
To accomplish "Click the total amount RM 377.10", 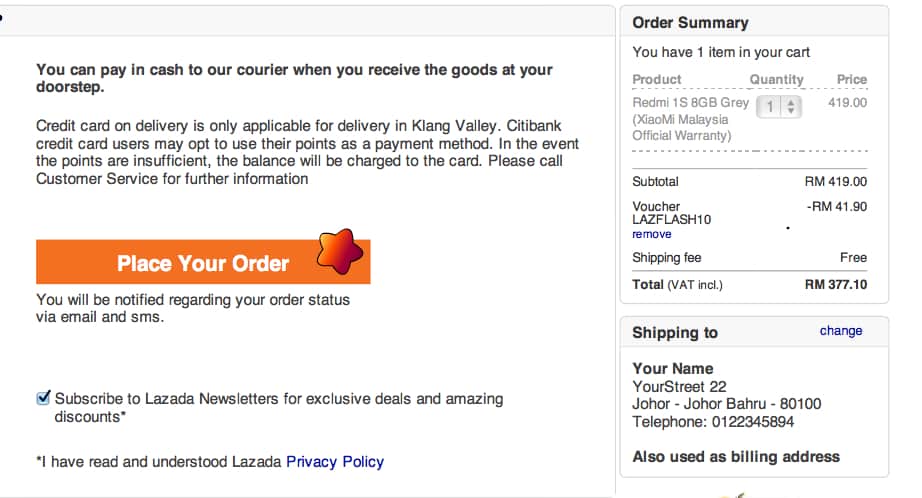I will pos(835,285).
